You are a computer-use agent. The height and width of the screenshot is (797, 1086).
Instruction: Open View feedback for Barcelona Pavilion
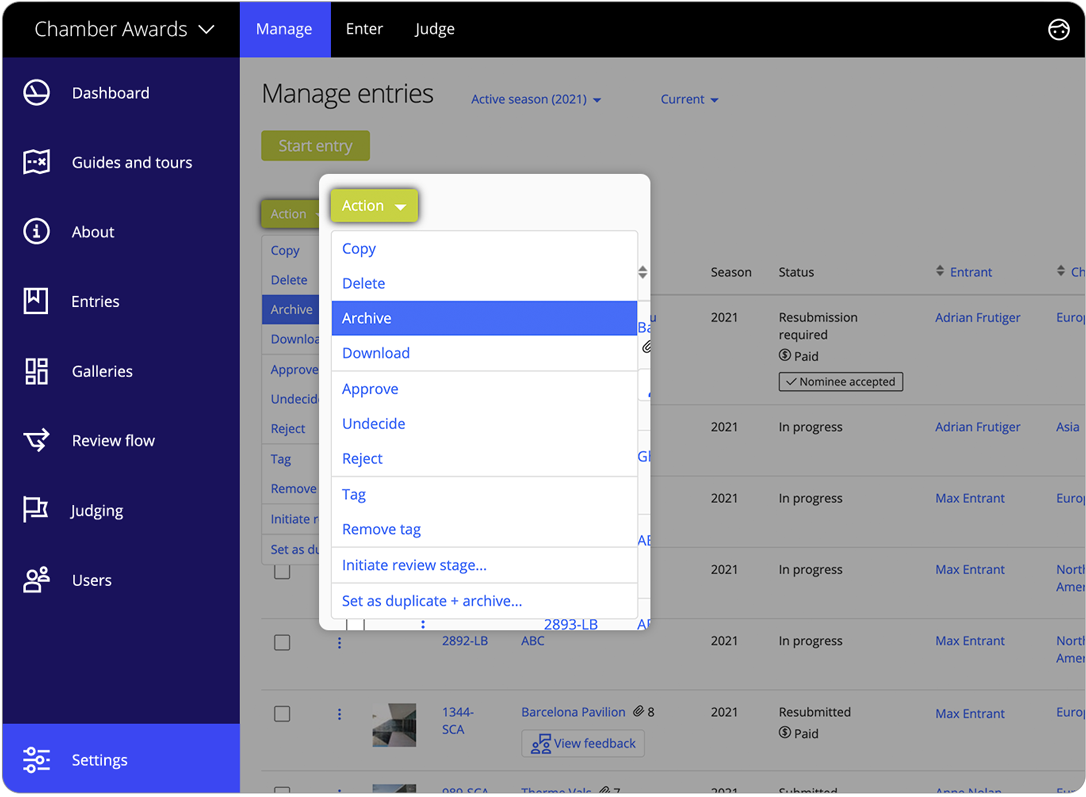coord(583,743)
